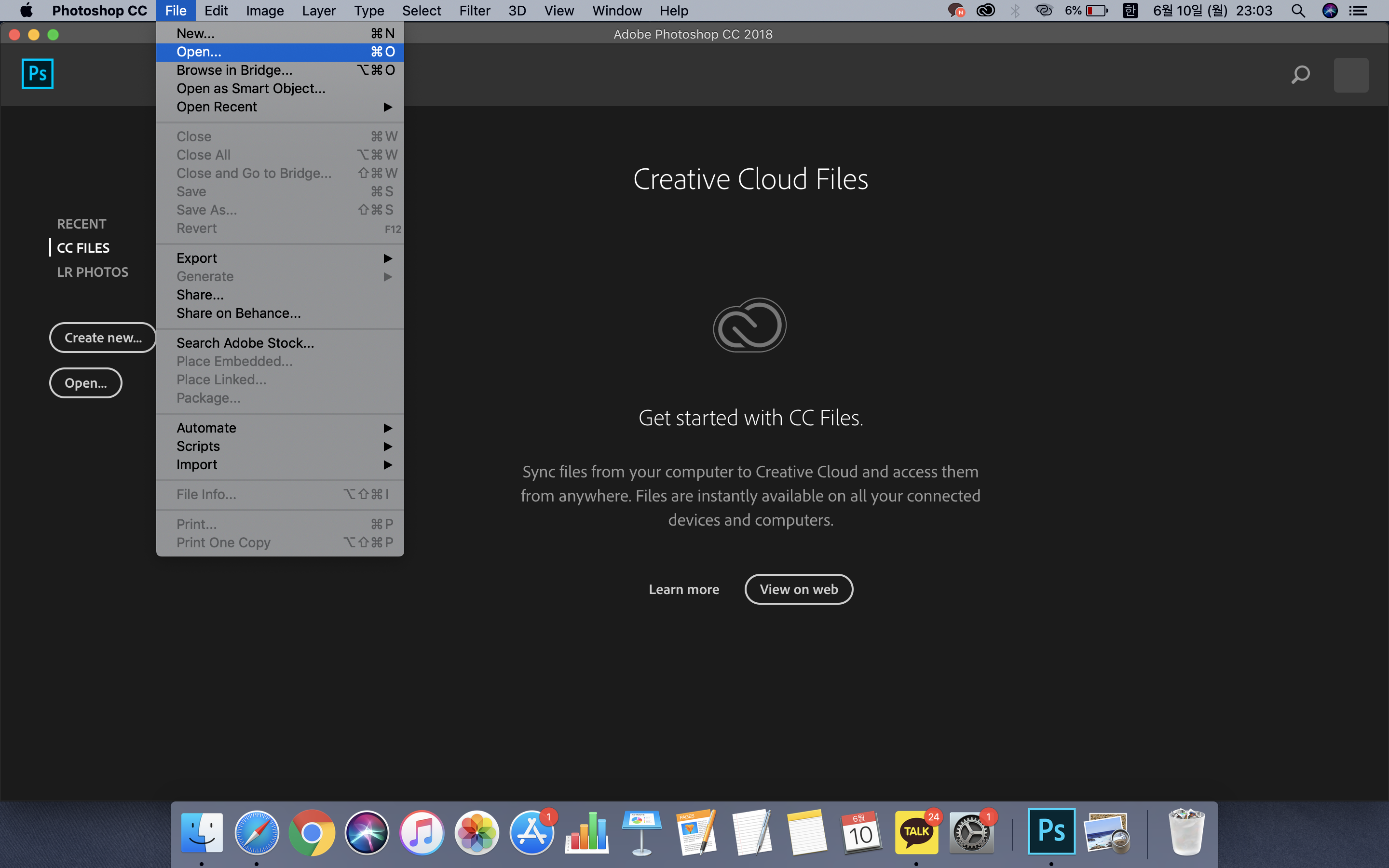Open the Photoshop CC application menu

tap(99, 10)
